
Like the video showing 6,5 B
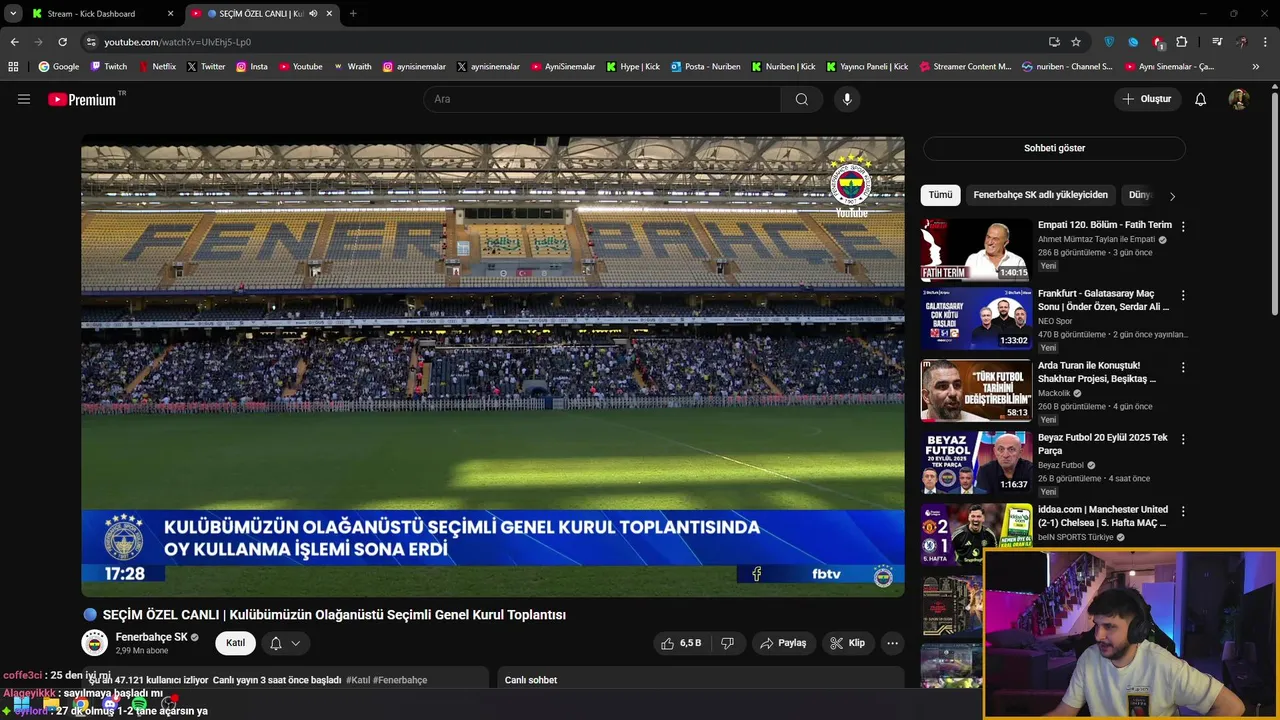pos(681,643)
